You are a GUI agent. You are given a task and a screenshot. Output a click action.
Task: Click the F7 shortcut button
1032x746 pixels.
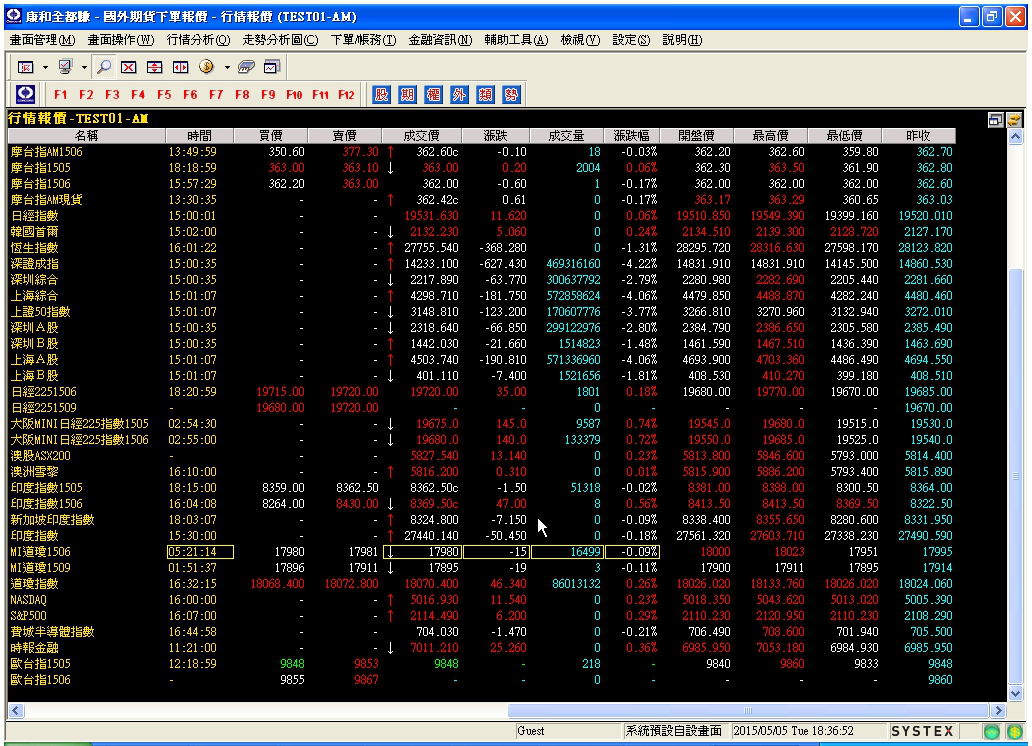click(216, 95)
